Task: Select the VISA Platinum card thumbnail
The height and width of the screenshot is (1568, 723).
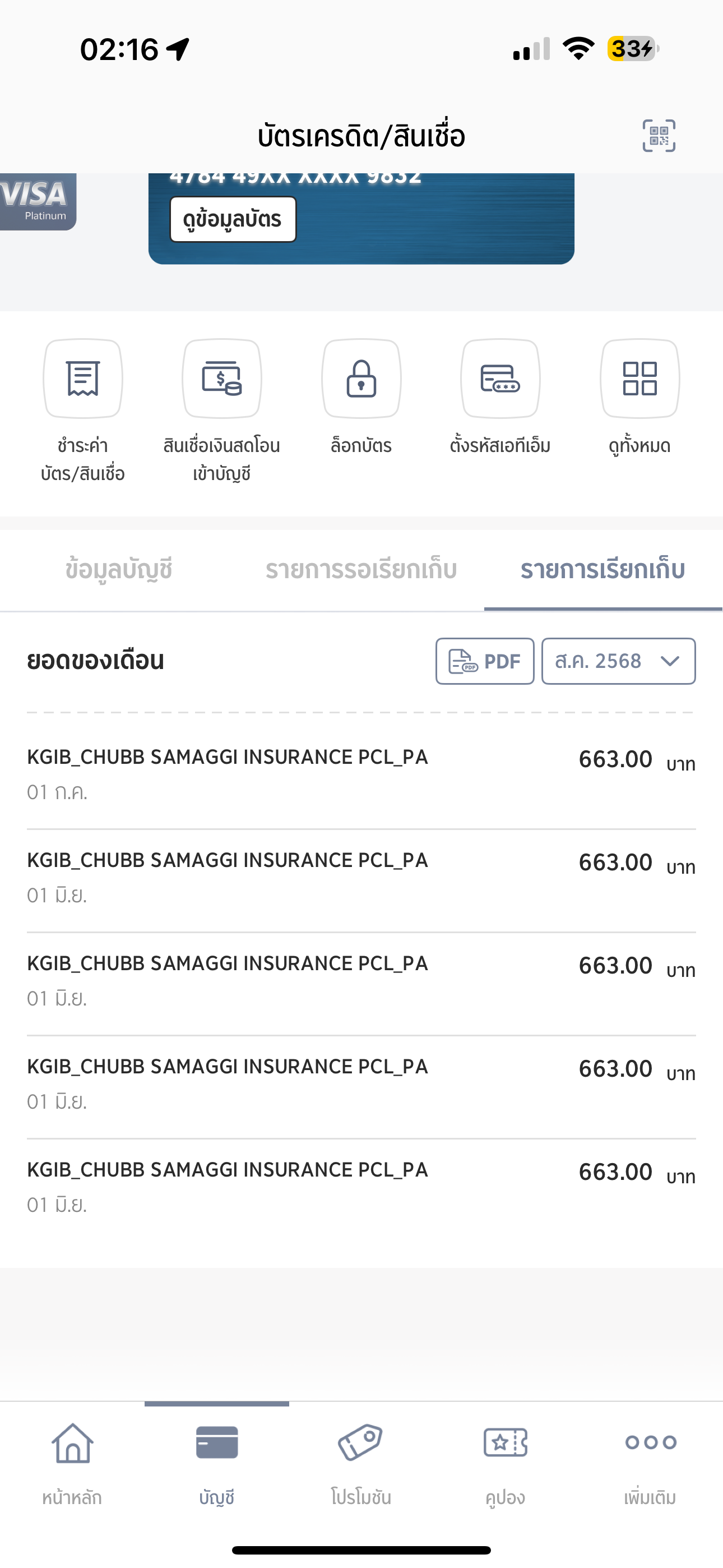Action: [38, 202]
